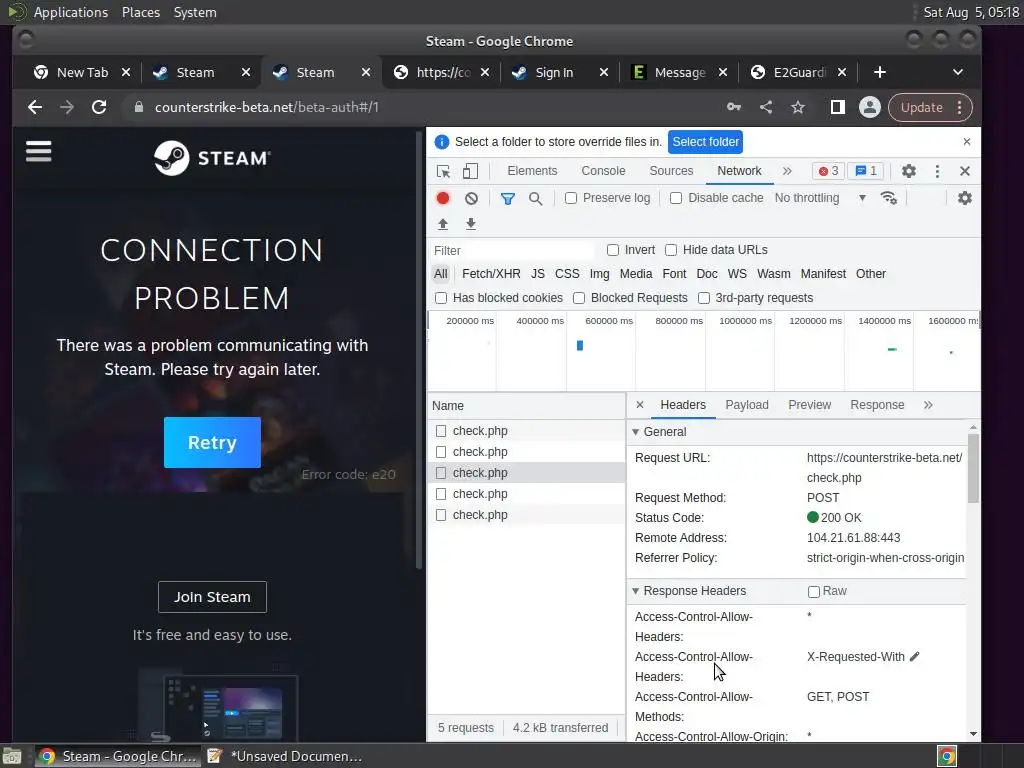Screen dimensions: 1024x768
Task: Share this page from address bar
Action: click(766, 107)
